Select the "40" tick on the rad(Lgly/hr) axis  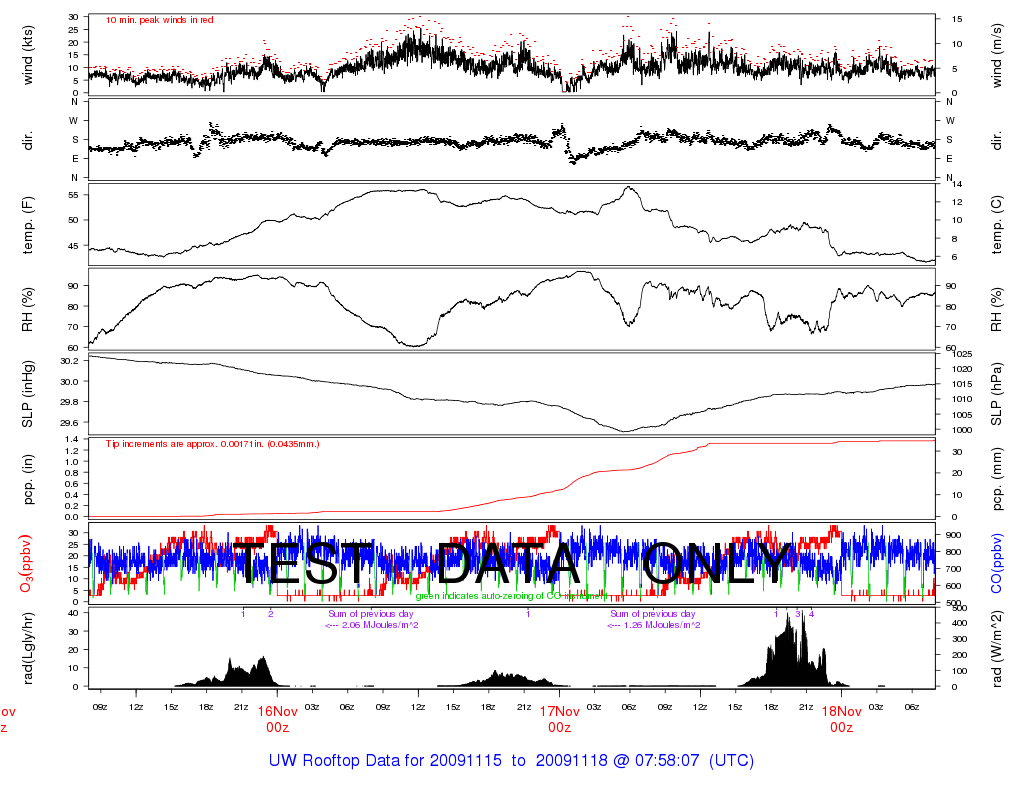tap(73, 613)
